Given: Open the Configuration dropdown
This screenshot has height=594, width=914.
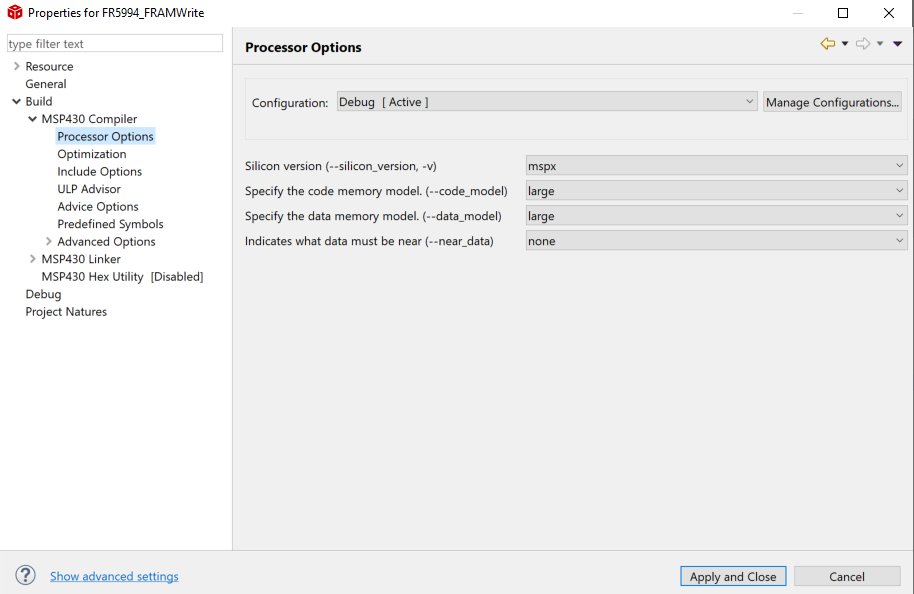Looking at the screenshot, I should click(x=749, y=101).
